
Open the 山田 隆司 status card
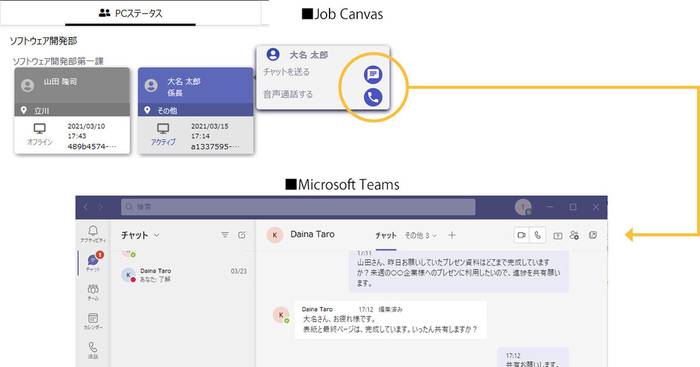(x=72, y=111)
